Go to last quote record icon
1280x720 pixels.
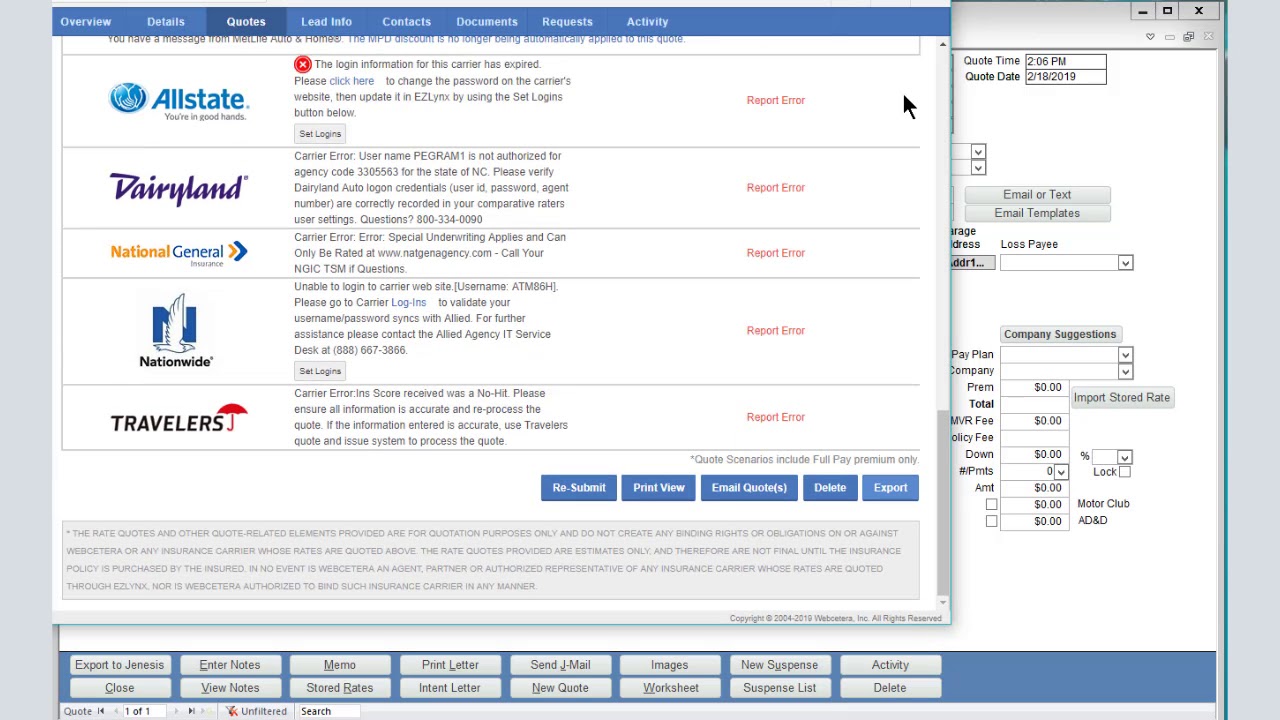click(x=191, y=711)
